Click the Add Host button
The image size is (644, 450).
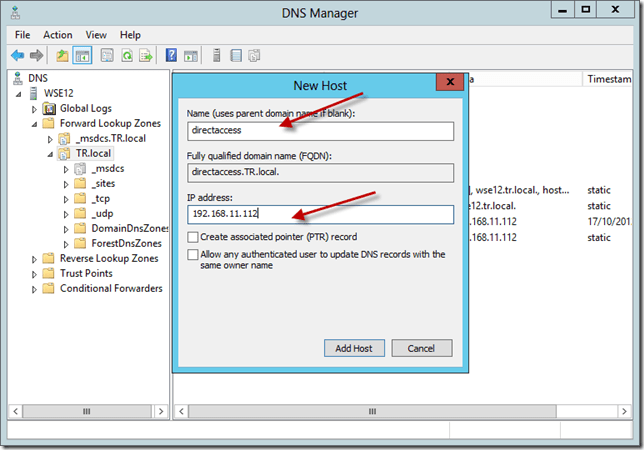[354, 348]
